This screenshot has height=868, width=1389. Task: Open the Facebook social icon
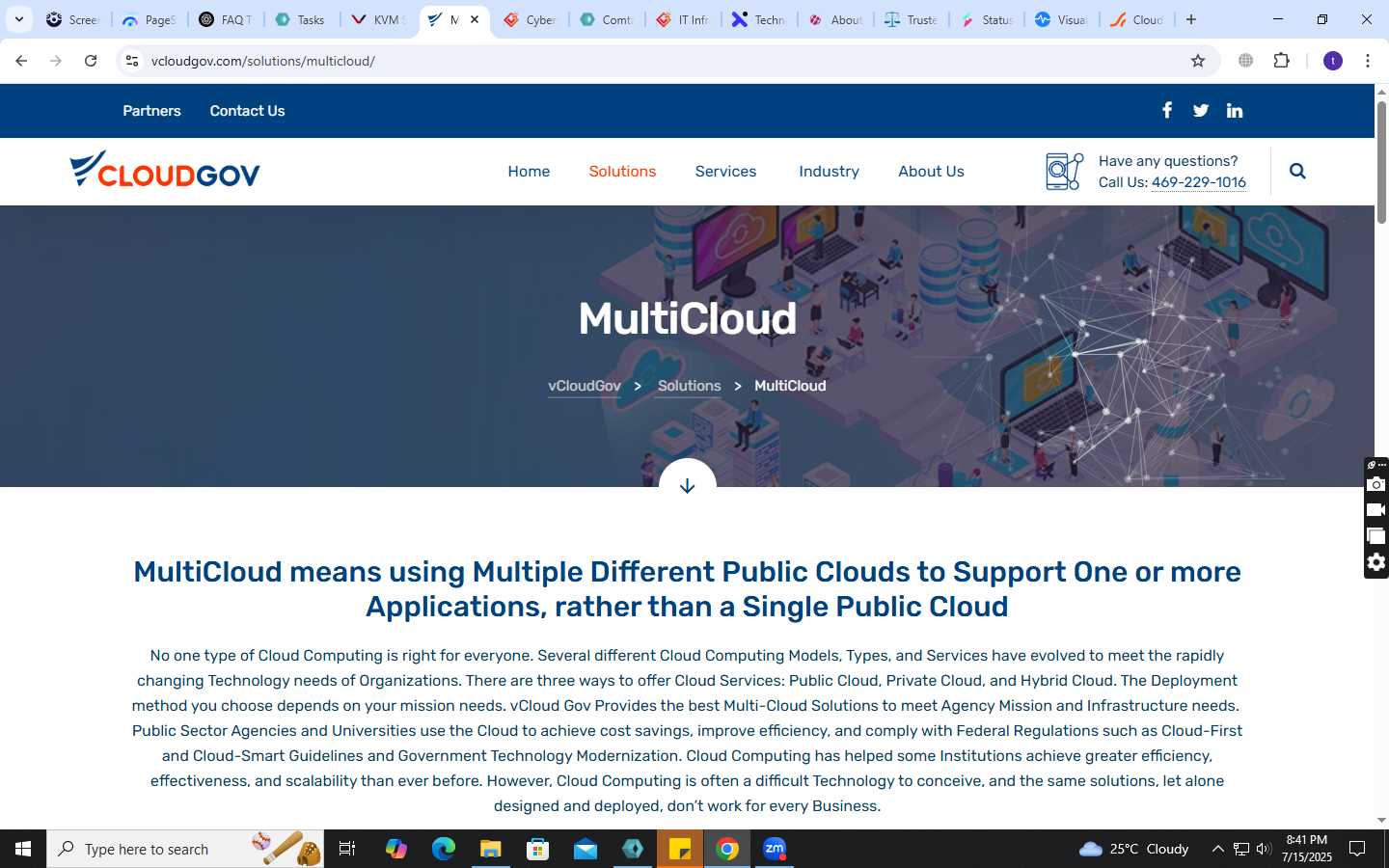(1167, 110)
